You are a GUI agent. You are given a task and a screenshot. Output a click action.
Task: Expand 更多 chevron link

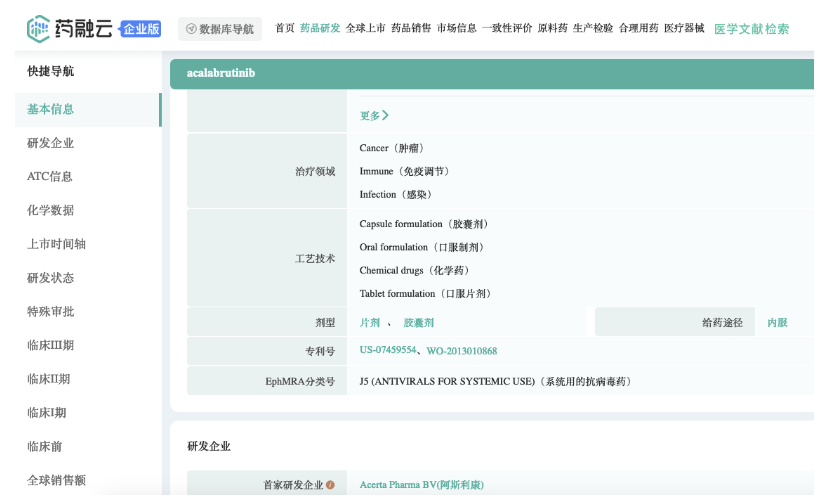coord(374,116)
